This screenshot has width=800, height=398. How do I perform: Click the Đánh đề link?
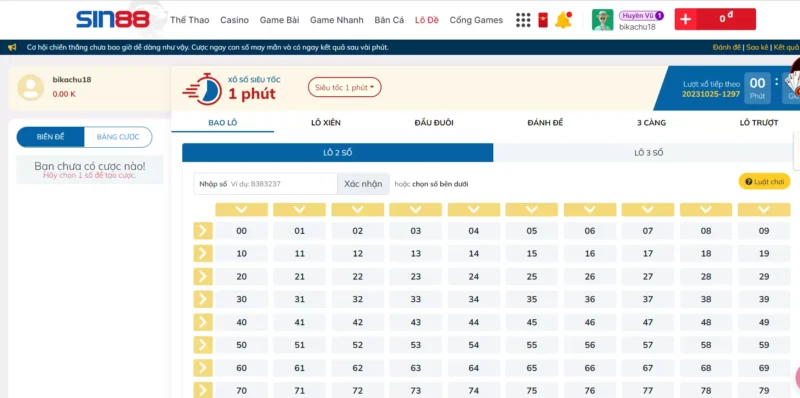727,47
